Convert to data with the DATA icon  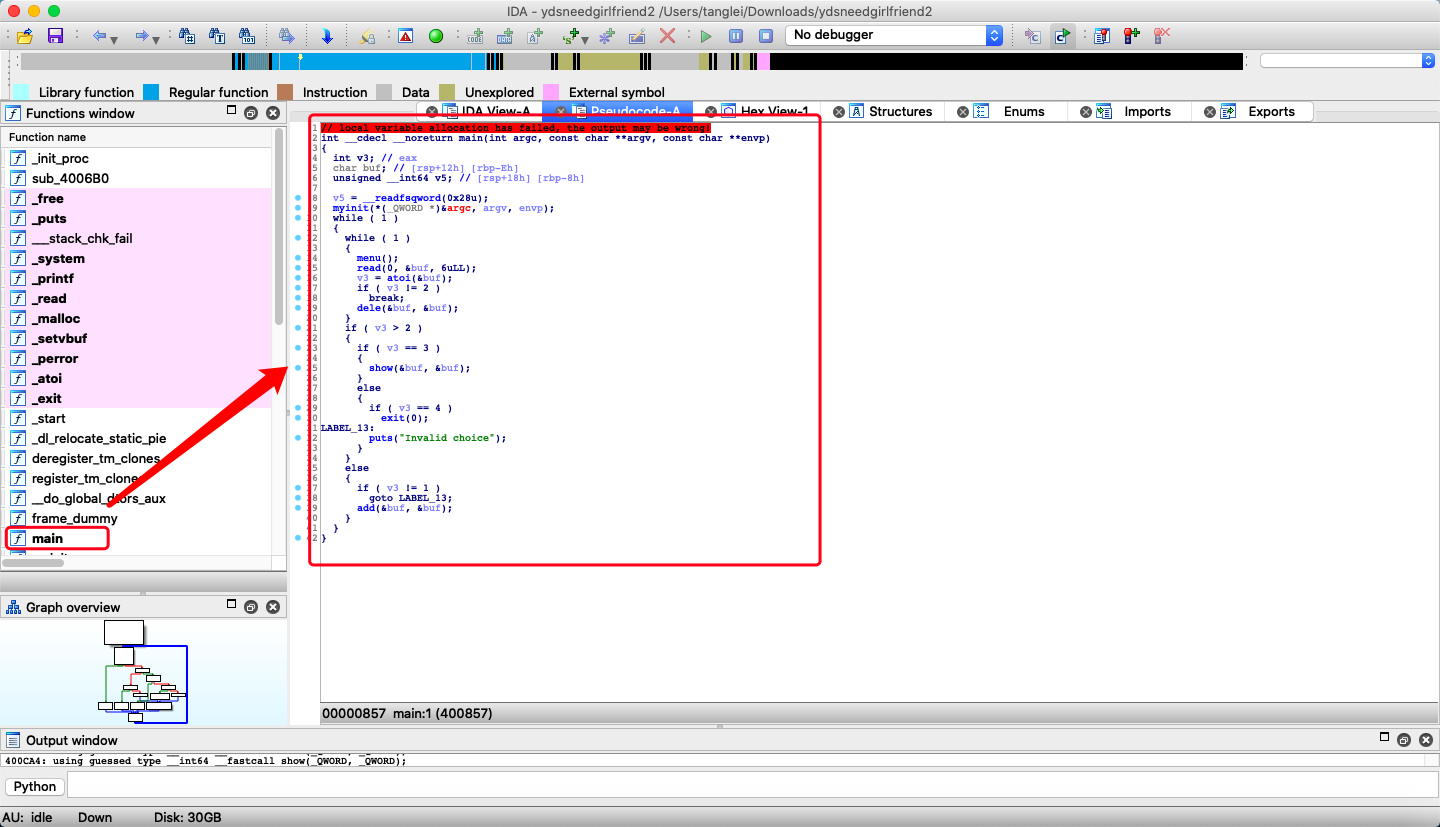[505, 36]
